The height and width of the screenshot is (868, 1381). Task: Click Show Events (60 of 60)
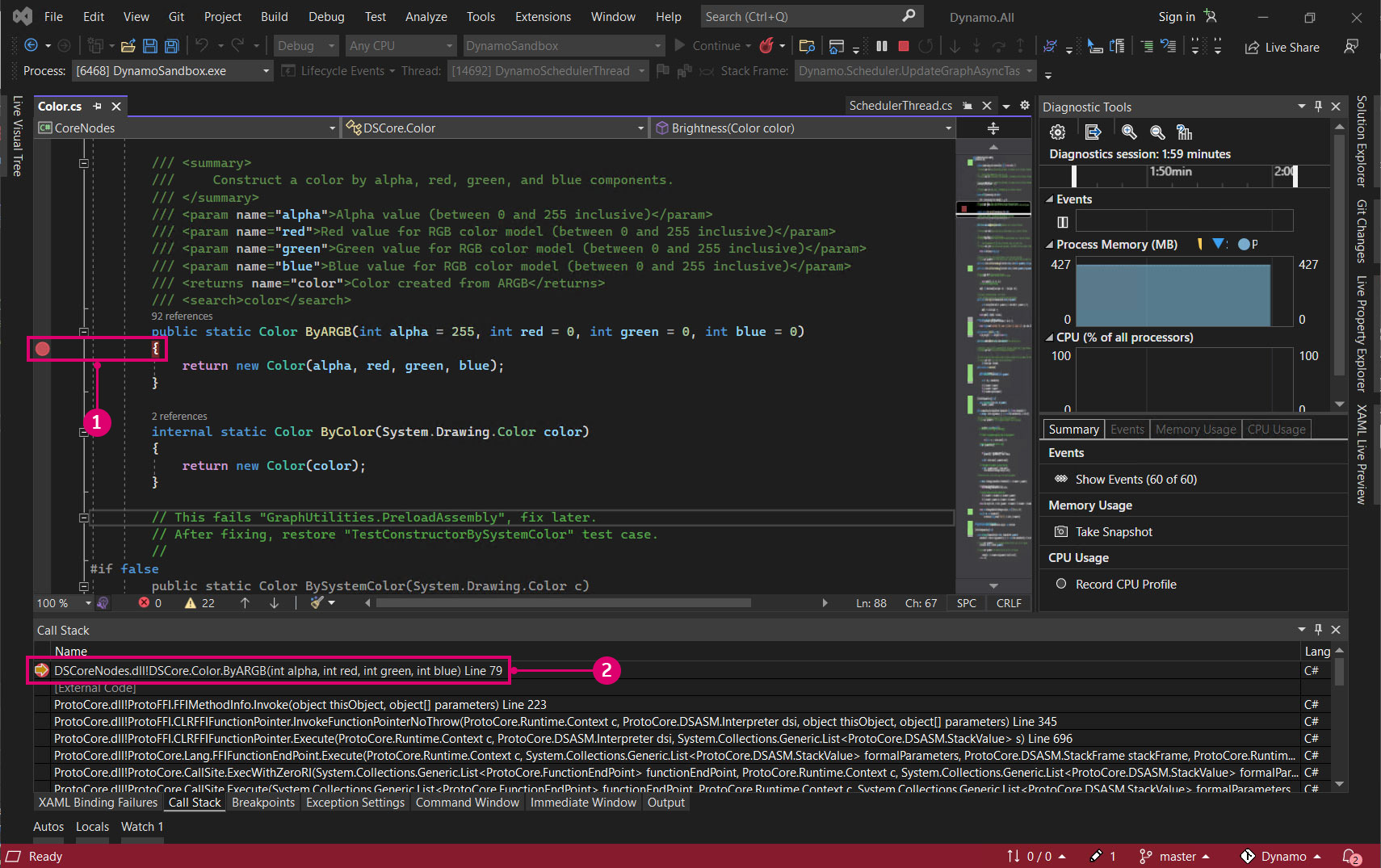pyautogui.click(x=1135, y=480)
